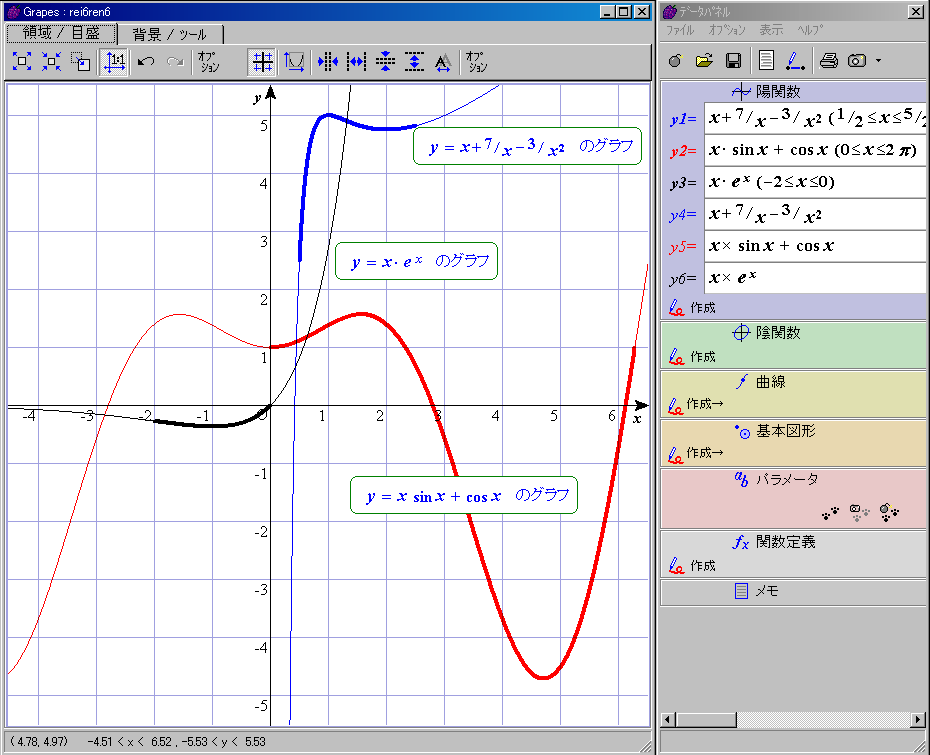Click the third paw-print icon in パラメータ

click(x=888, y=513)
